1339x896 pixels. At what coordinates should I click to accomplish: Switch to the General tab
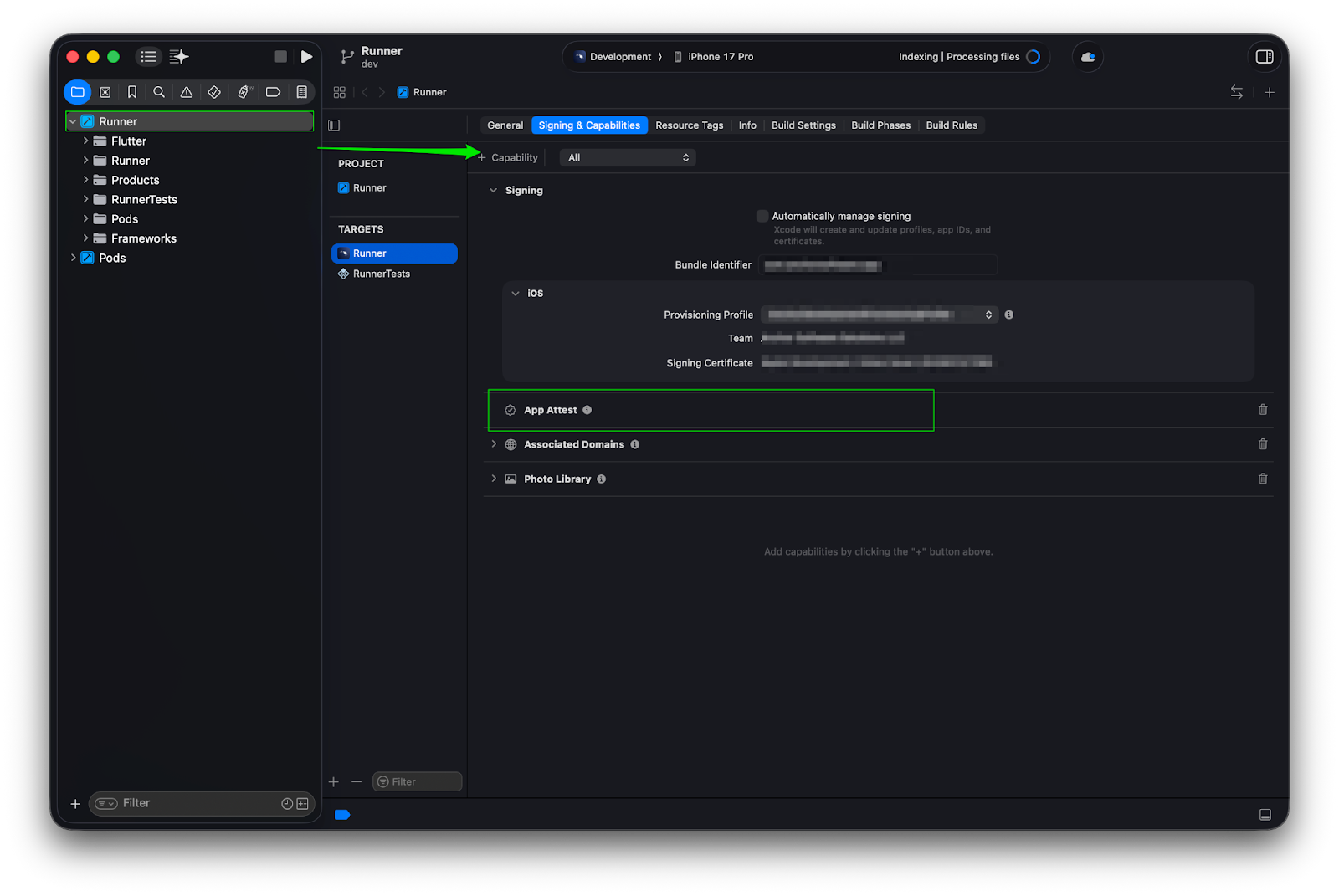pos(505,125)
